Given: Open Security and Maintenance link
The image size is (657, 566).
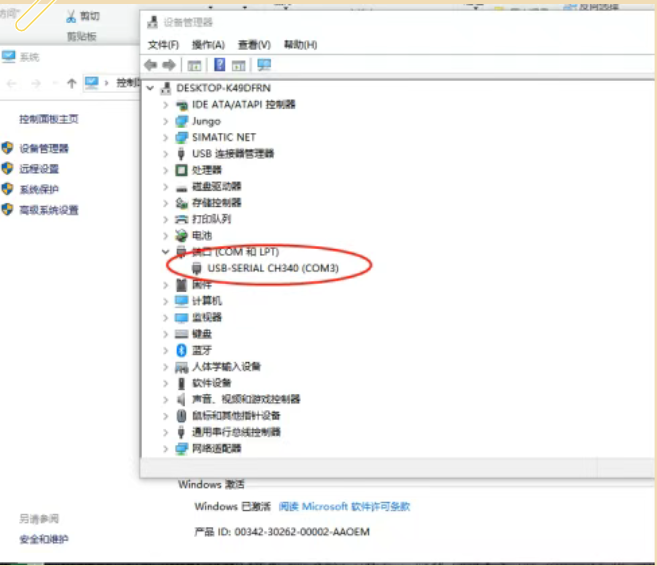Looking at the screenshot, I should [44, 539].
